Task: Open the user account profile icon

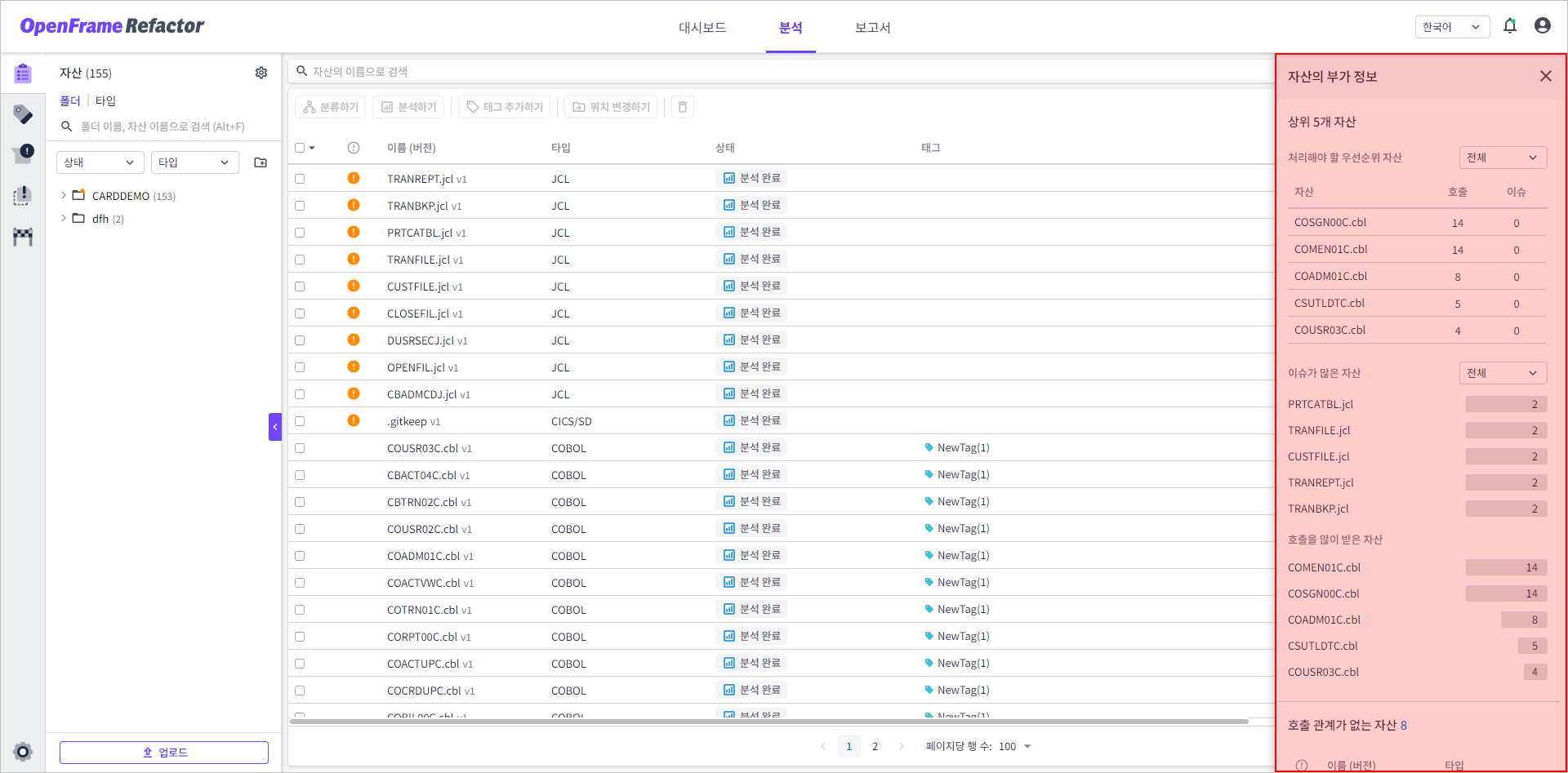Action: pos(1543,26)
